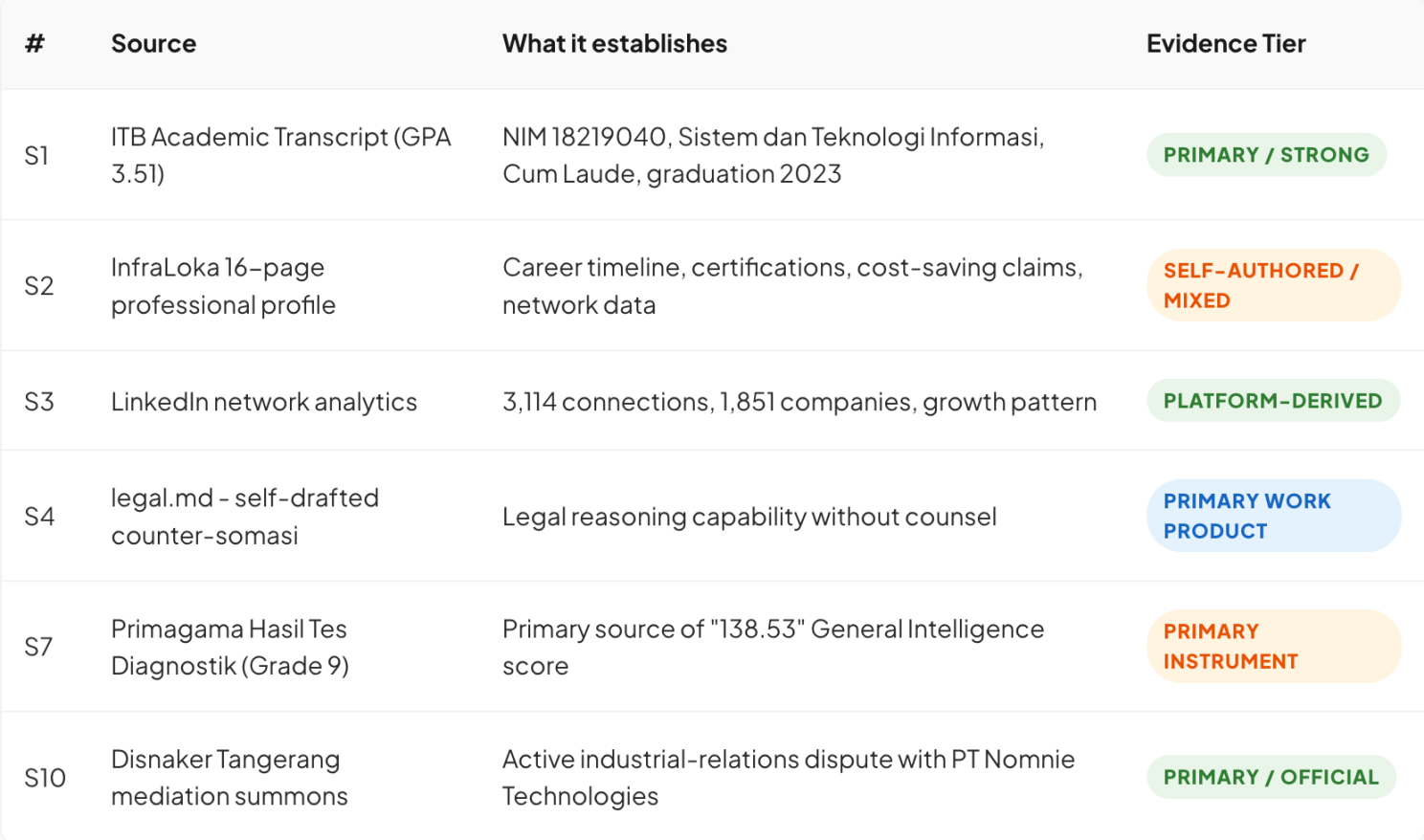
Task: Click the S7 row identifier
Action: pyautogui.click(x=38, y=647)
